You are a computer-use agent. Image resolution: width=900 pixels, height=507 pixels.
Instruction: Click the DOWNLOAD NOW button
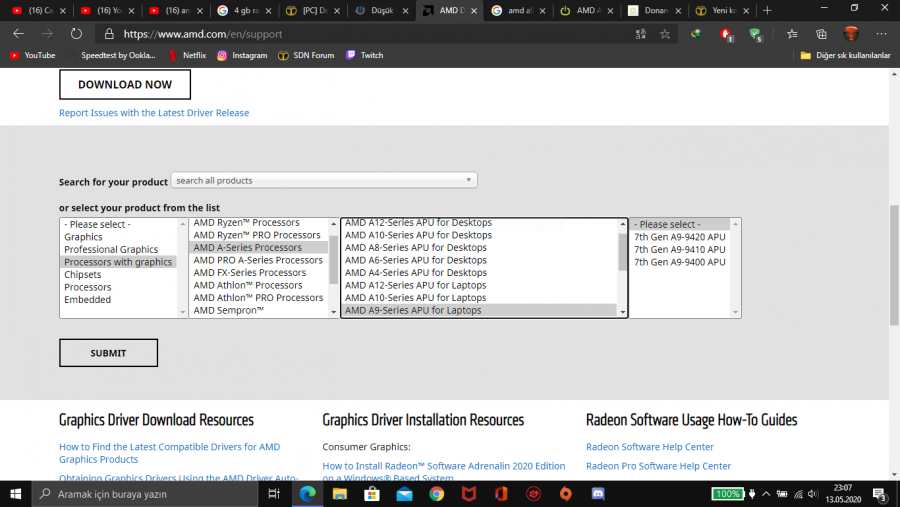(x=125, y=84)
